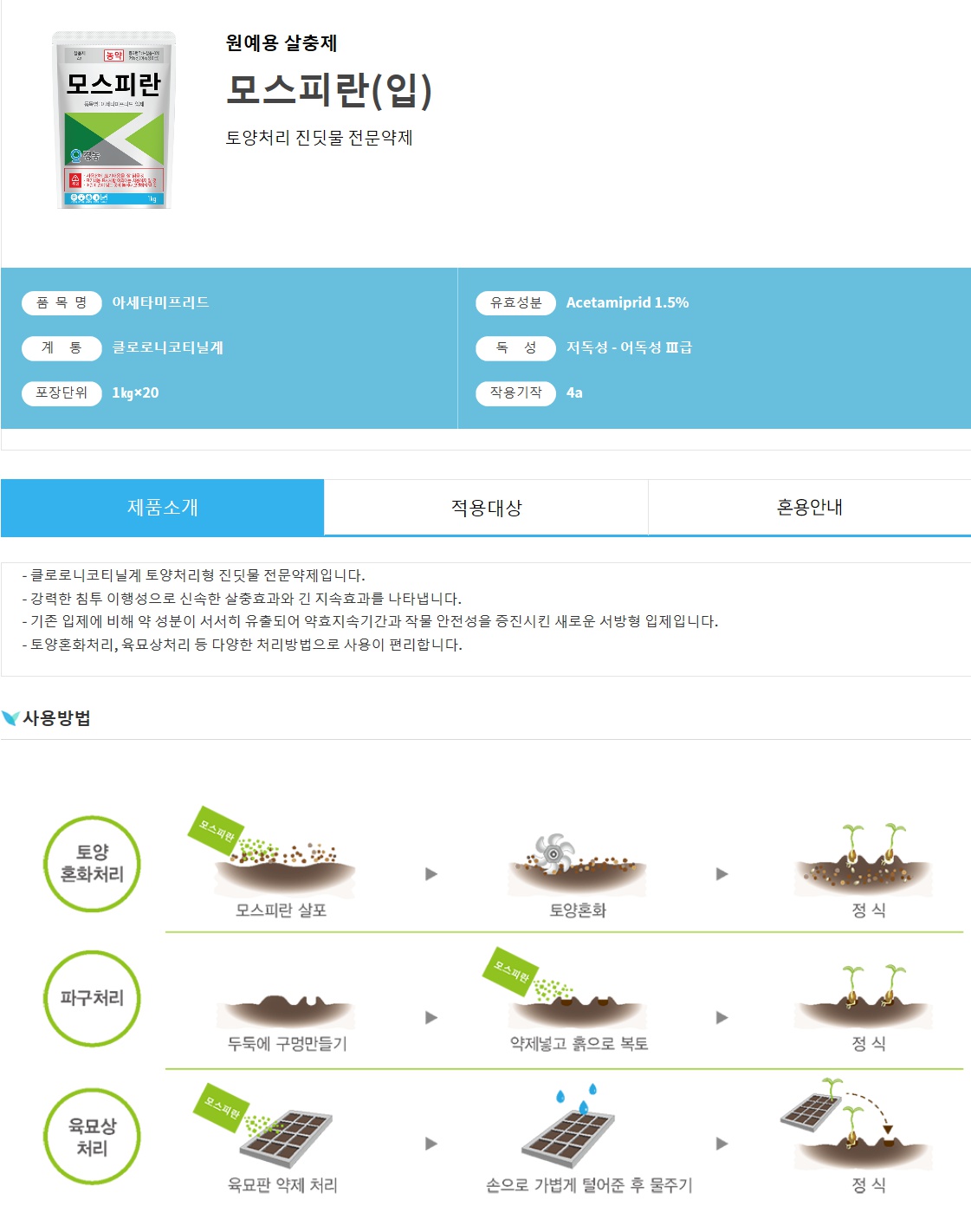Click the 모스피란(입) product title

tap(329, 89)
